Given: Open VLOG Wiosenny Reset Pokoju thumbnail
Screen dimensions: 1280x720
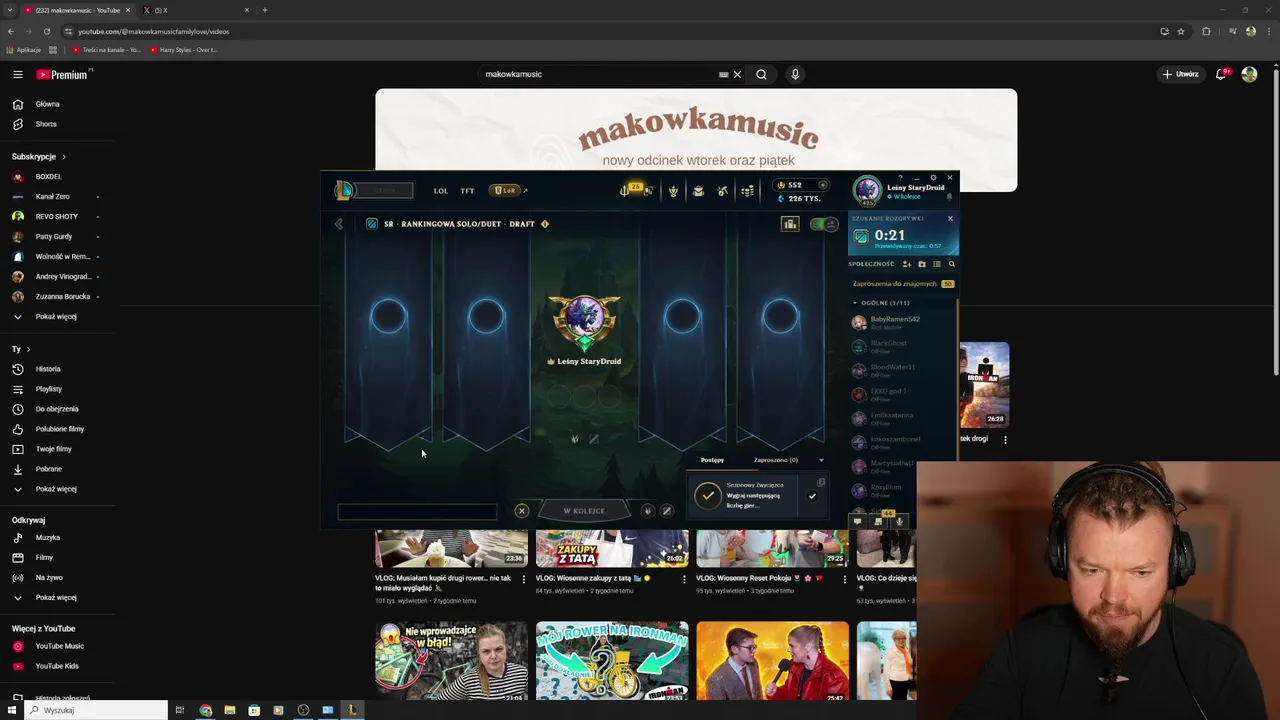Looking at the screenshot, I should coord(772,548).
